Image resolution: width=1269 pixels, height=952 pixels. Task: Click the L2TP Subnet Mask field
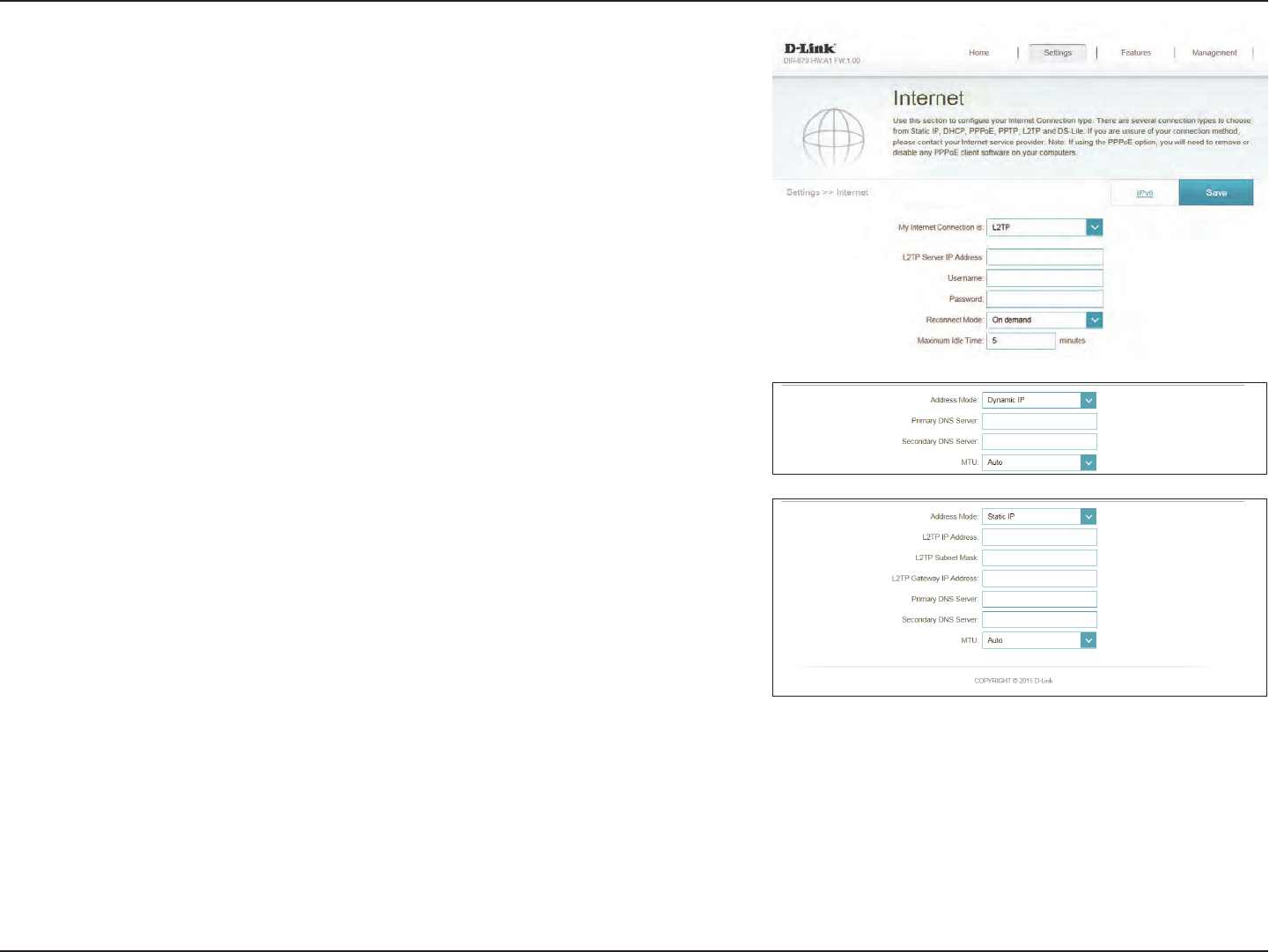tap(1039, 557)
